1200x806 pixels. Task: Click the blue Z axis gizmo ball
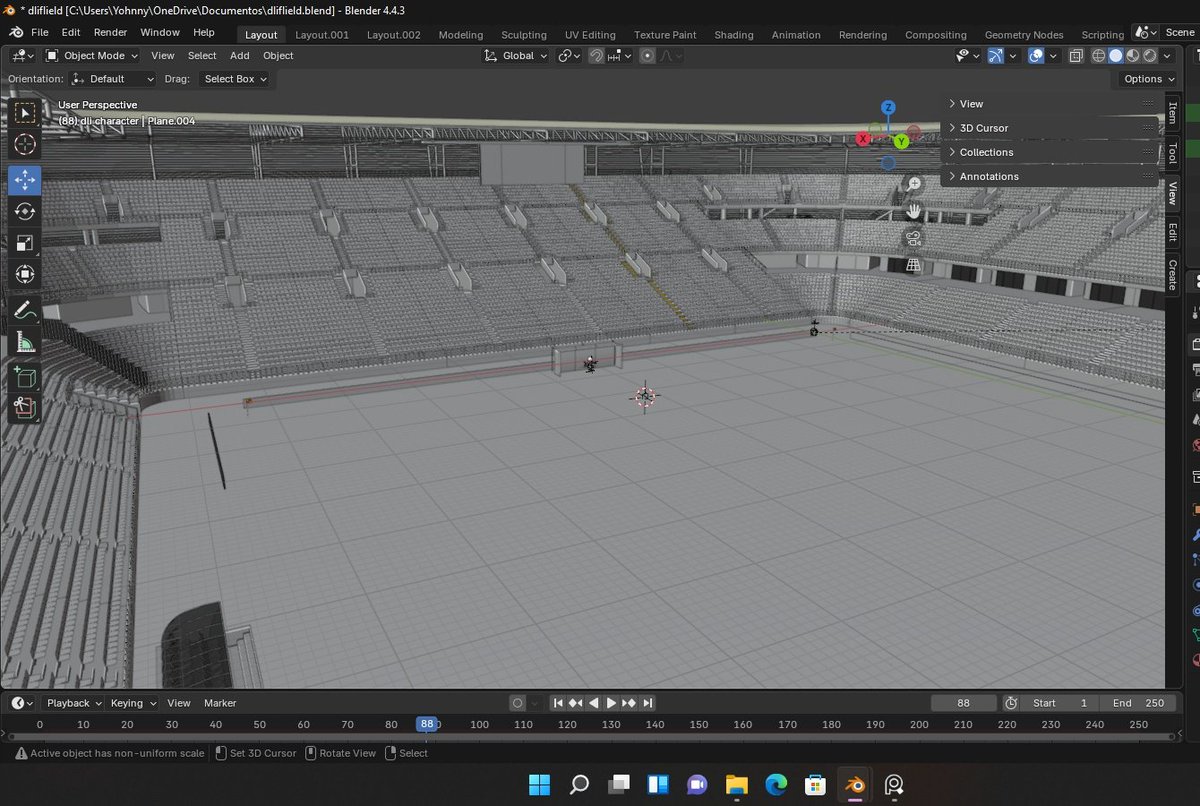click(888, 107)
